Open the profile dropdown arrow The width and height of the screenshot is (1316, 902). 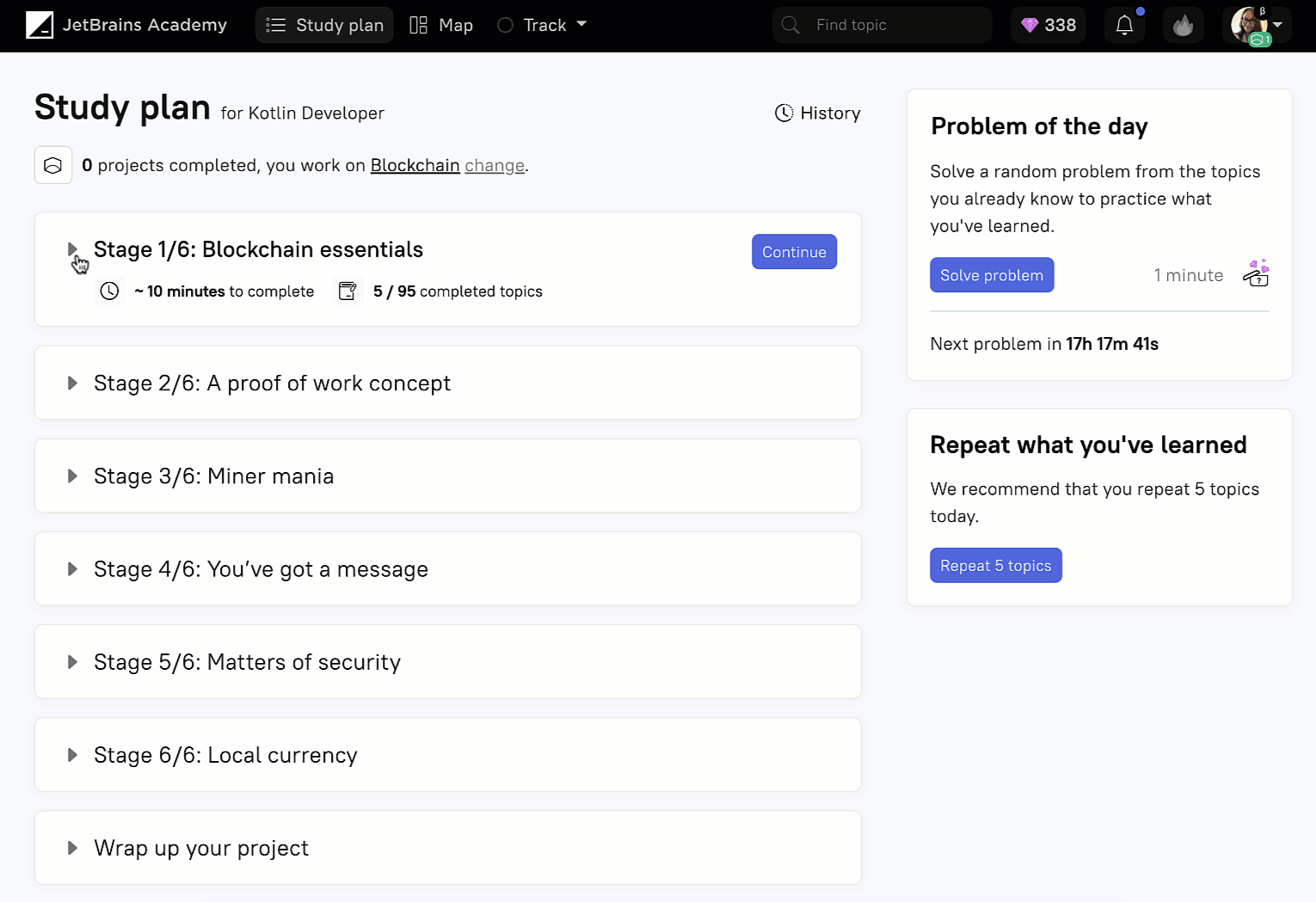(1278, 25)
